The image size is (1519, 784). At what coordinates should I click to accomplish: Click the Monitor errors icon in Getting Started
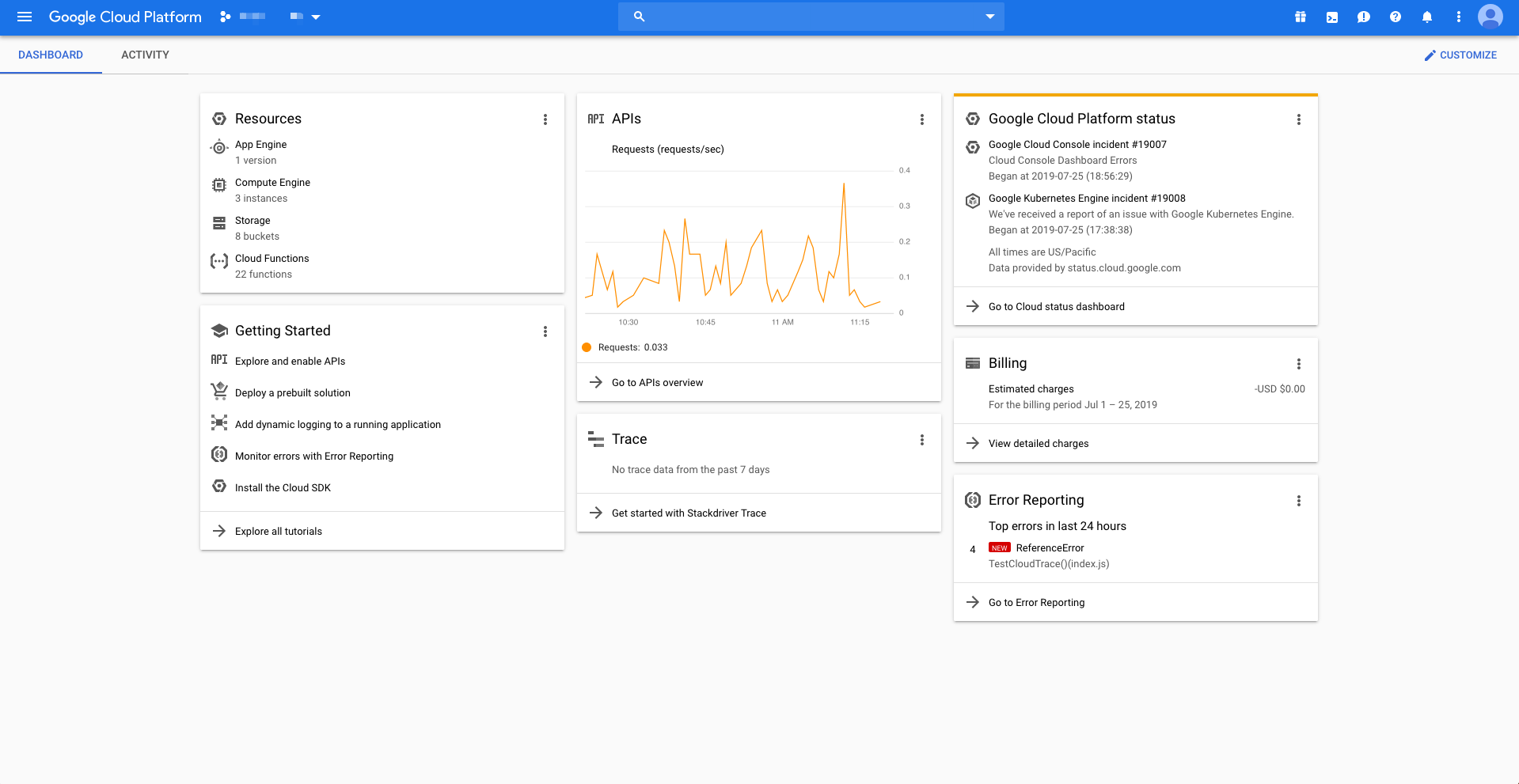coord(219,454)
